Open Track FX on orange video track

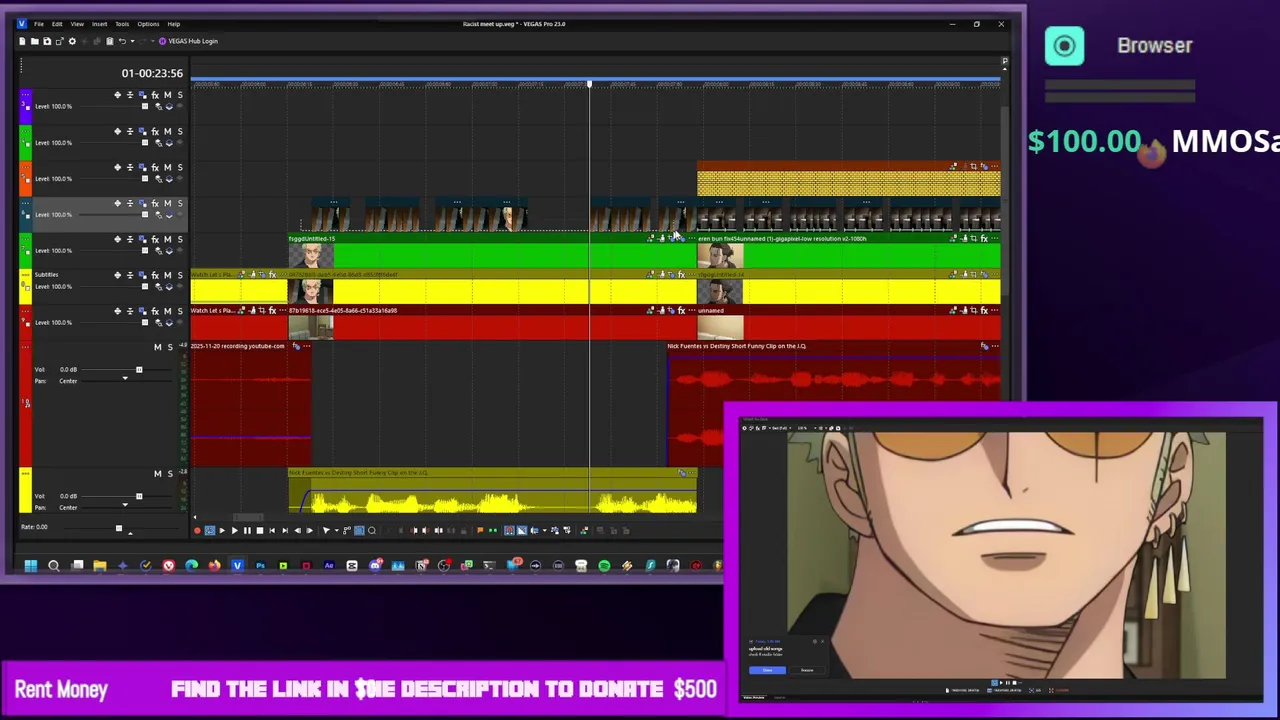(155, 167)
